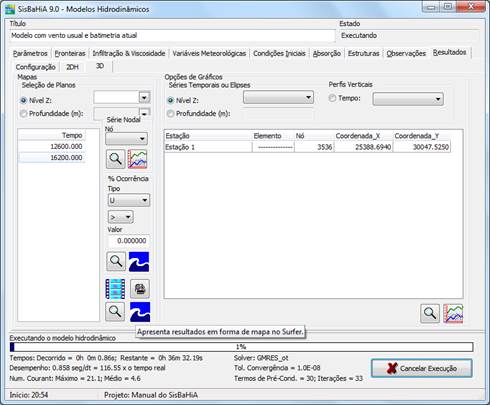Image resolution: width=490 pixels, height=405 pixels.
Task: Click the Elemento cell of Estação 1
Action: pyautogui.click(x=273, y=147)
